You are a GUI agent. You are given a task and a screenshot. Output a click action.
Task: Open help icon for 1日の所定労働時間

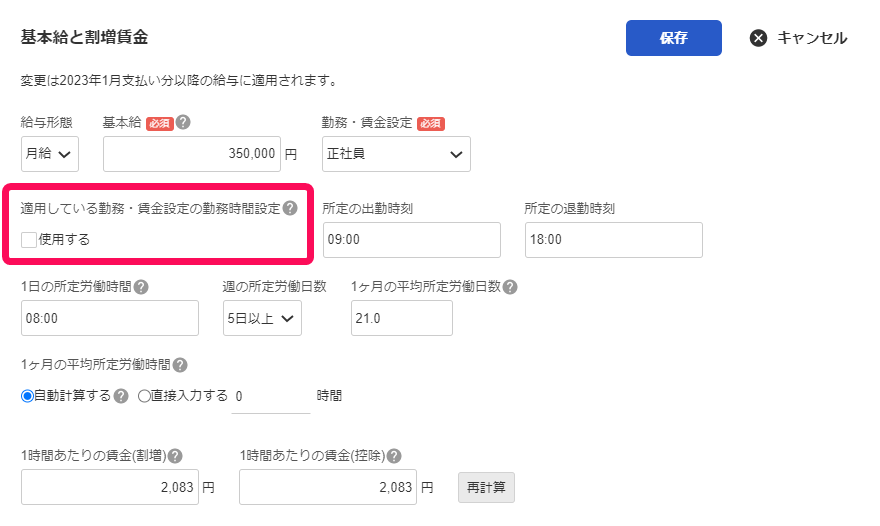click(141, 287)
